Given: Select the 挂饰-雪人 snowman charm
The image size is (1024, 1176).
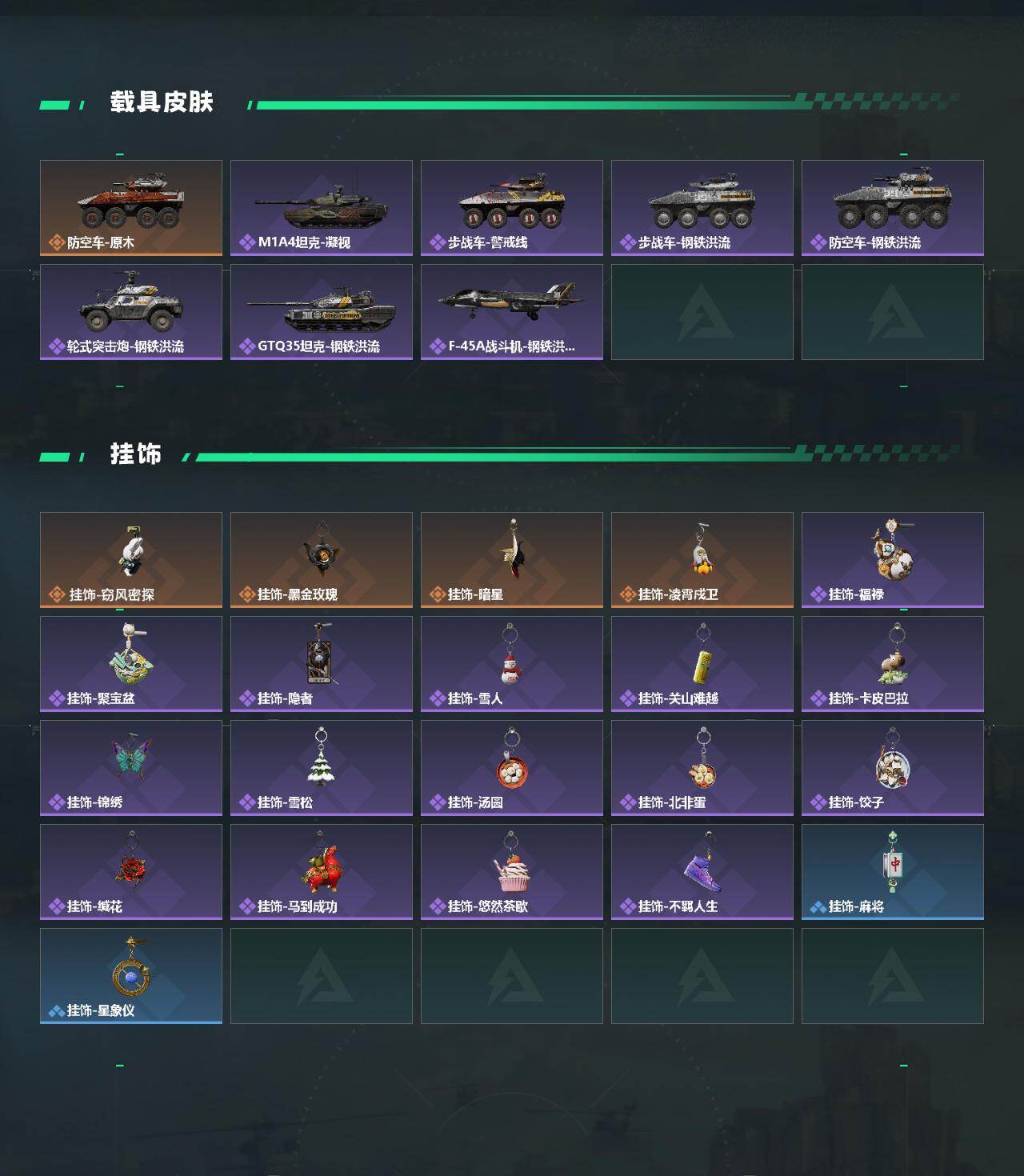Looking at the screenshot, I should pyautogui.click(x=512, y=664).
